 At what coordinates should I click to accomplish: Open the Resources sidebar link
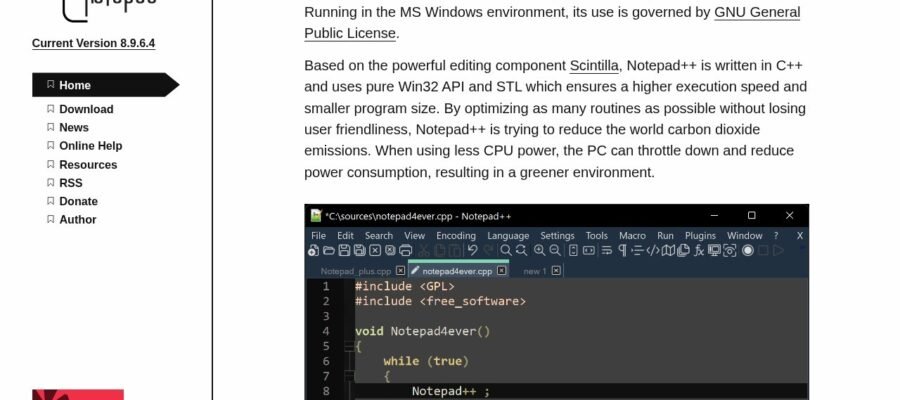coord(88,165)
